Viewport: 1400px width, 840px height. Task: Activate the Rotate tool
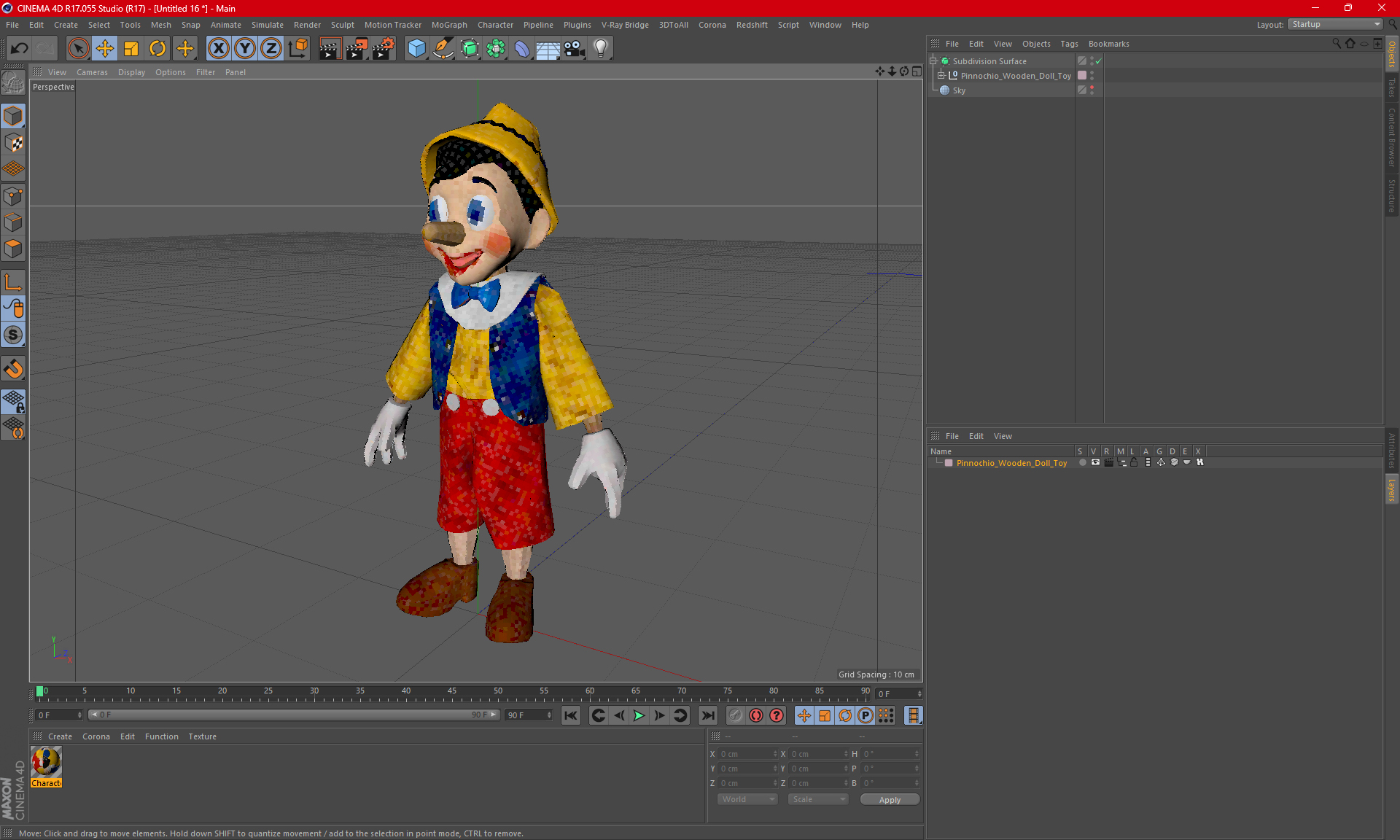coord(157,49)
